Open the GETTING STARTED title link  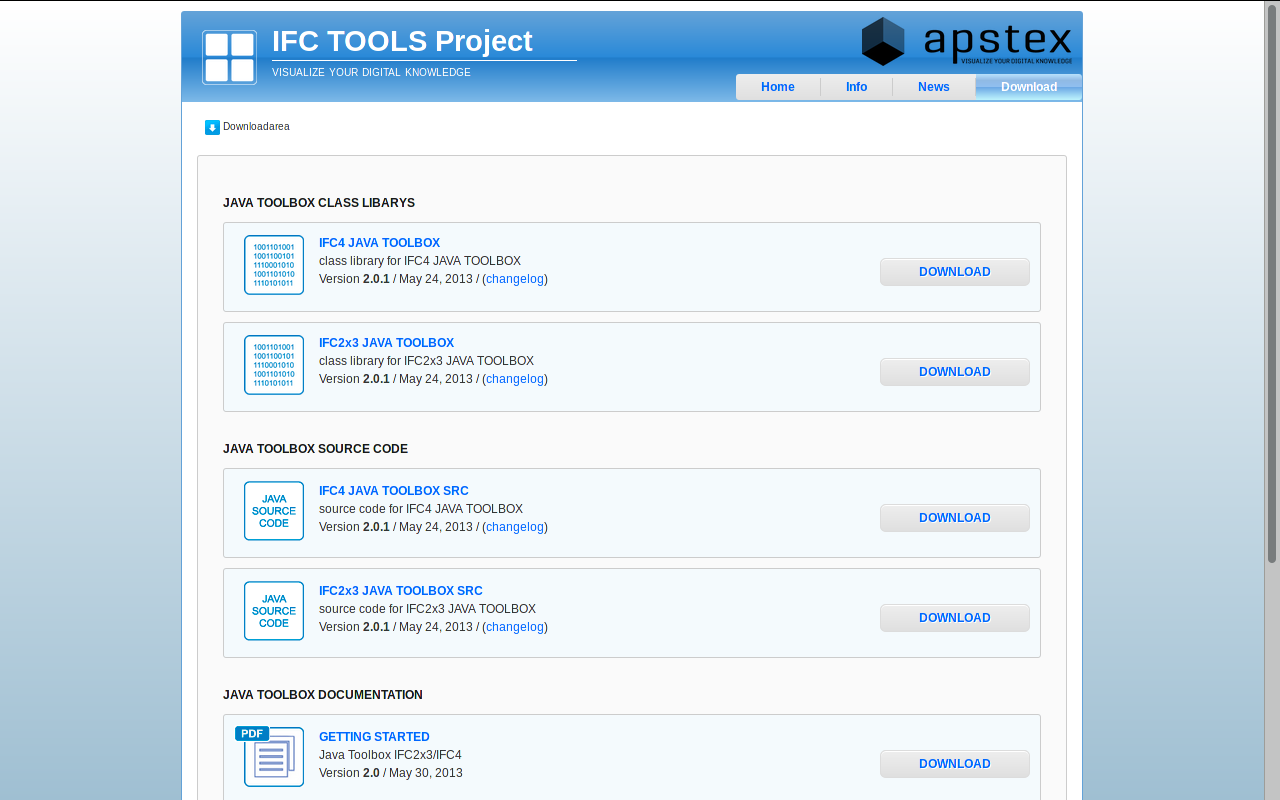374,737
